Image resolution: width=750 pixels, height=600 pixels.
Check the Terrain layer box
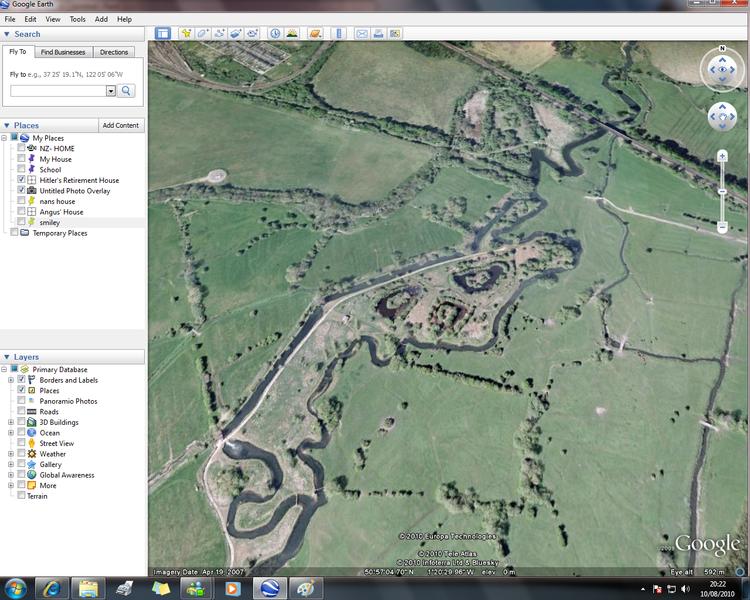(21, 496)
